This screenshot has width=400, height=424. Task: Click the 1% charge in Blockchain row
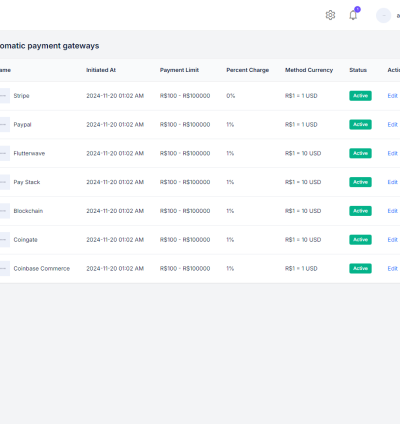coord(230,211)
